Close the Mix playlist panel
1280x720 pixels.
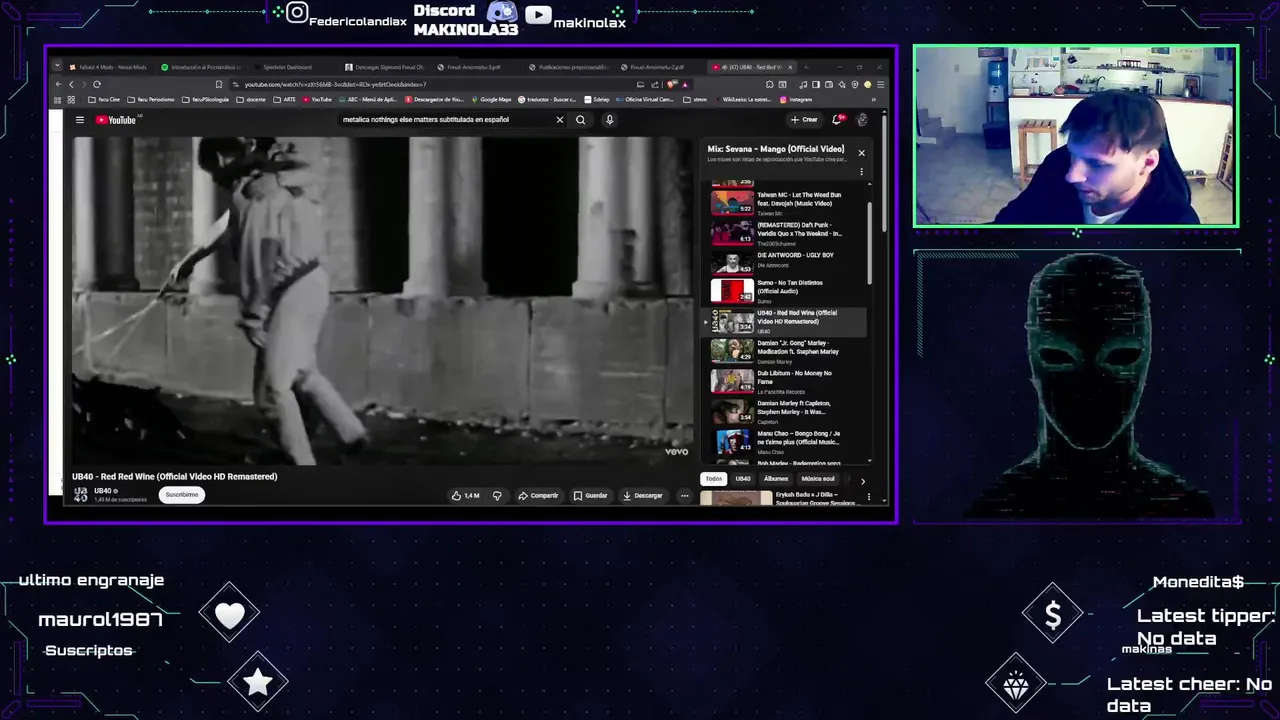click(x=861, y=153)
